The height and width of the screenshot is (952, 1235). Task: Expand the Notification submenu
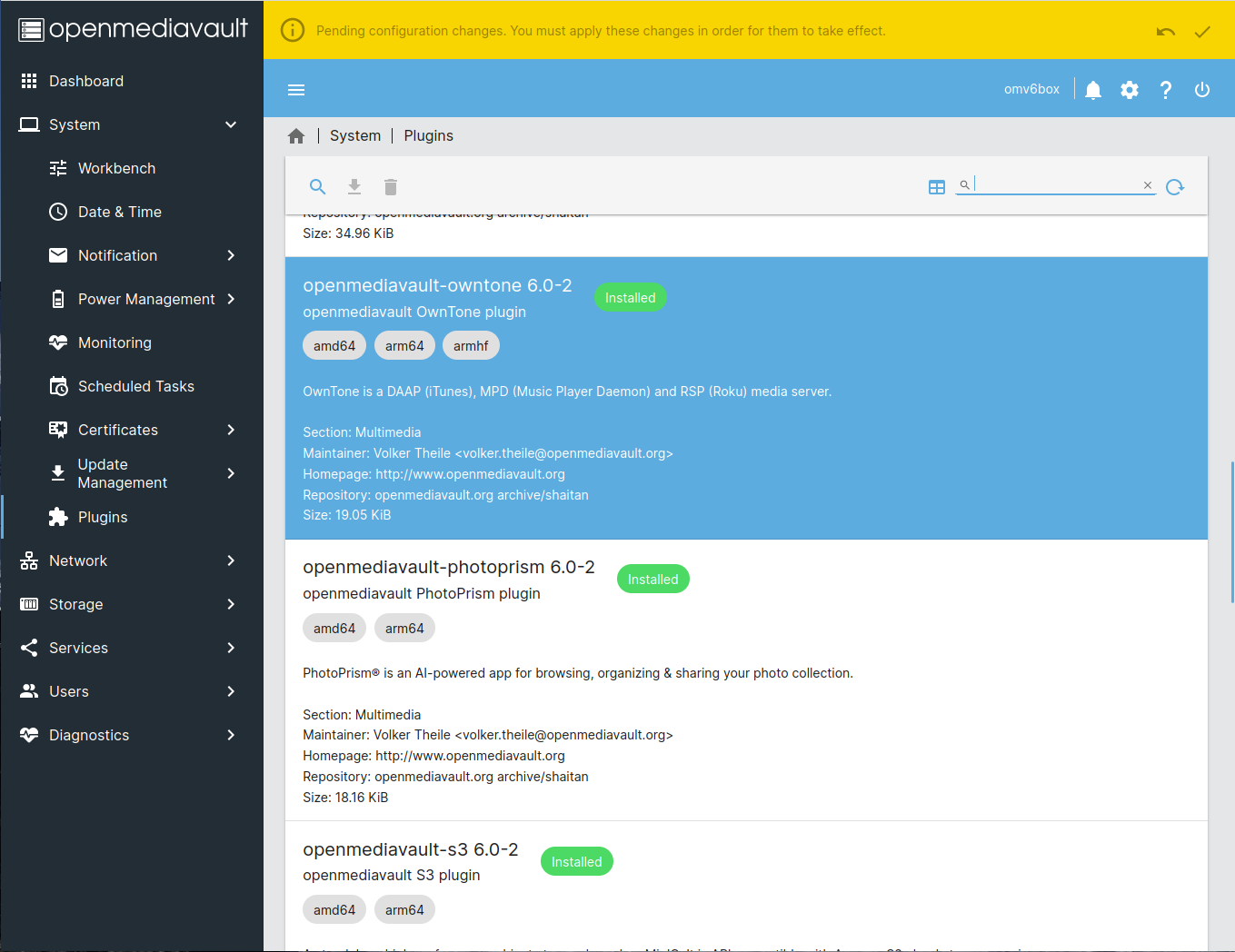tap(231, 255)
